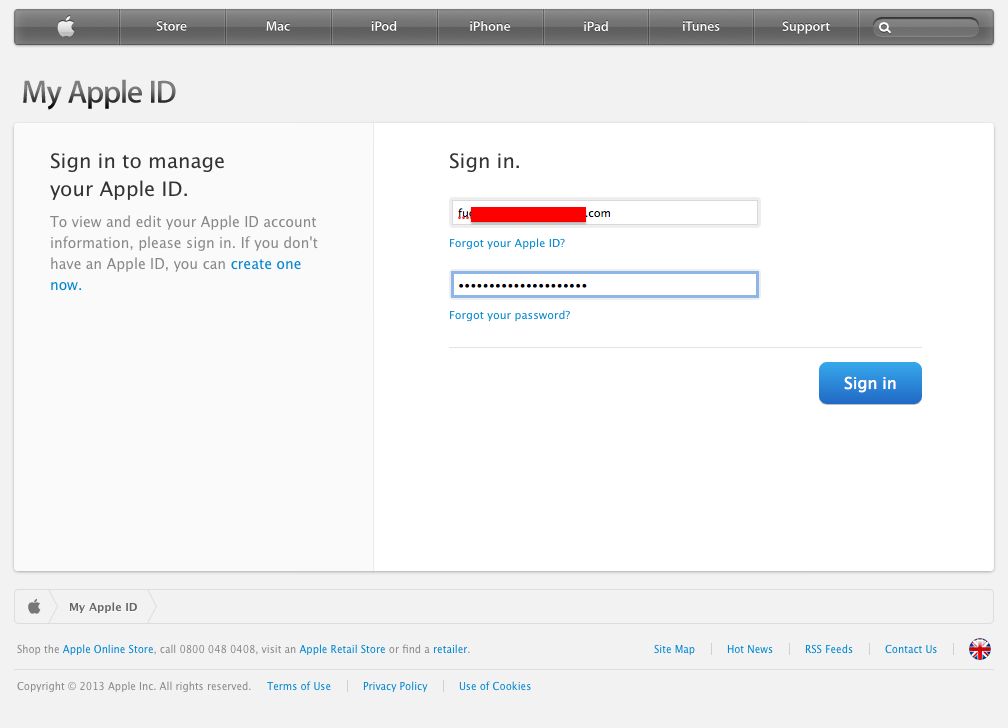Open the Privacy Policy link
This screenshot has height=728, width=1008.
pyautogui.click(x=395, y=686)
